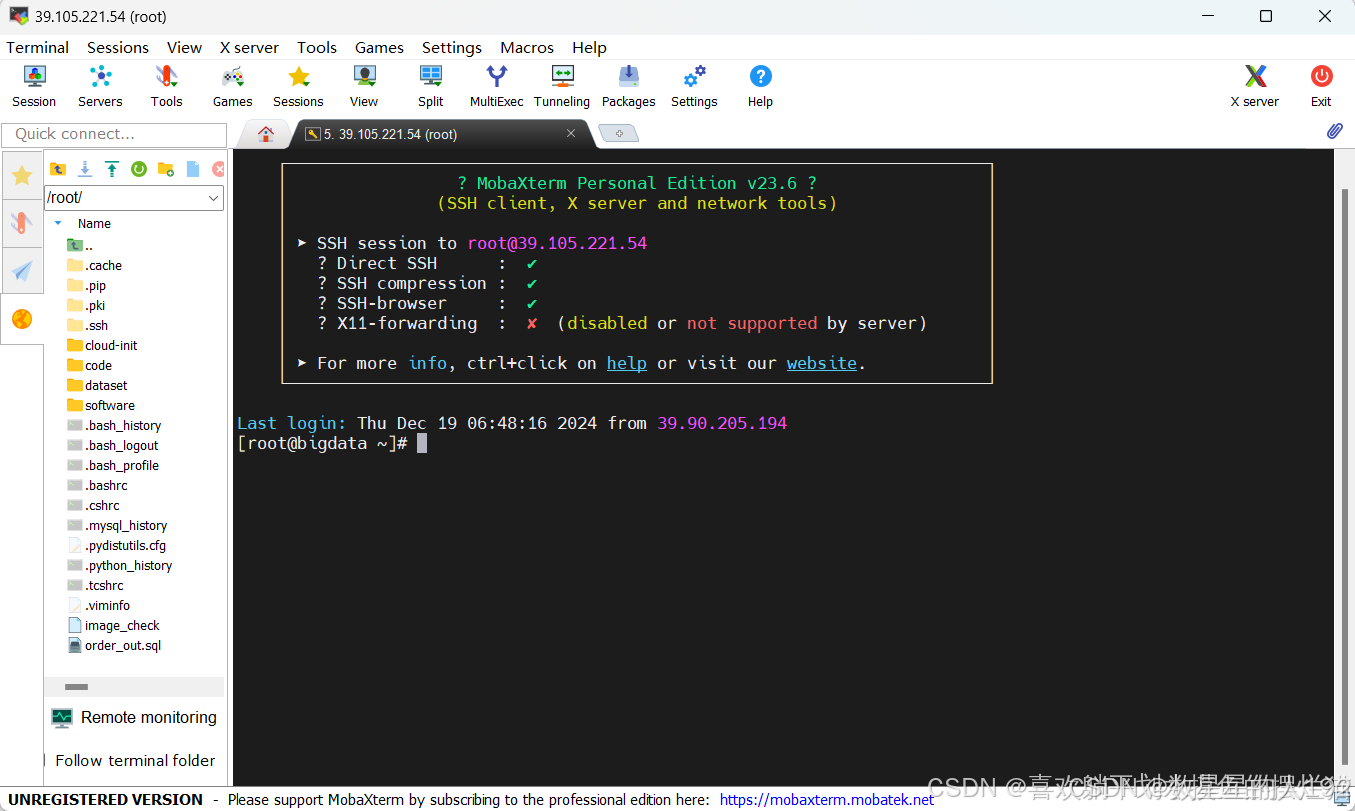The width and height of the screenshot is (1355, 811).
Task: Collapse the Name column sort arrow
Action: click(x=58, y=224)
